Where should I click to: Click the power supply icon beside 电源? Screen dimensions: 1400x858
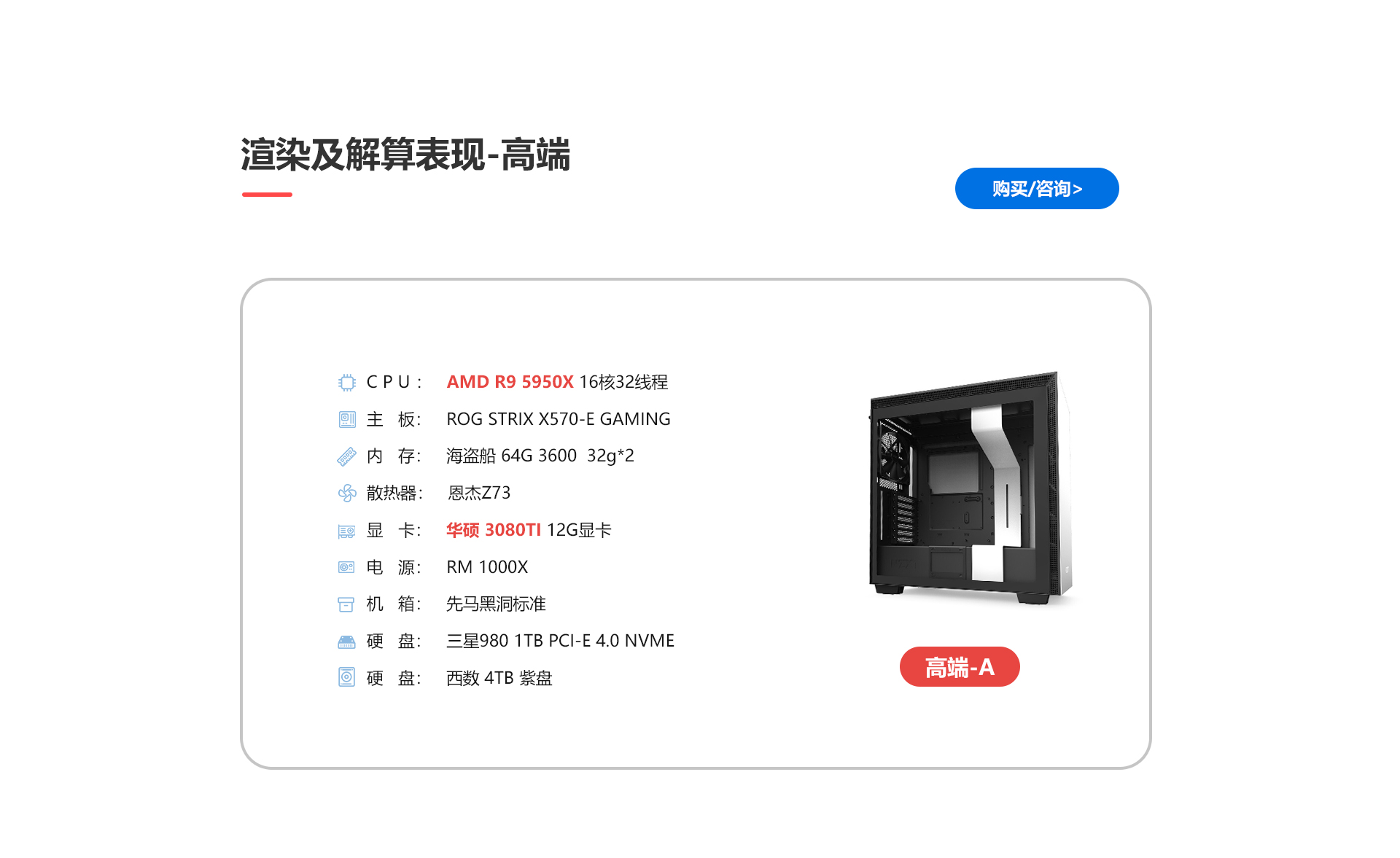click(346, 567)
